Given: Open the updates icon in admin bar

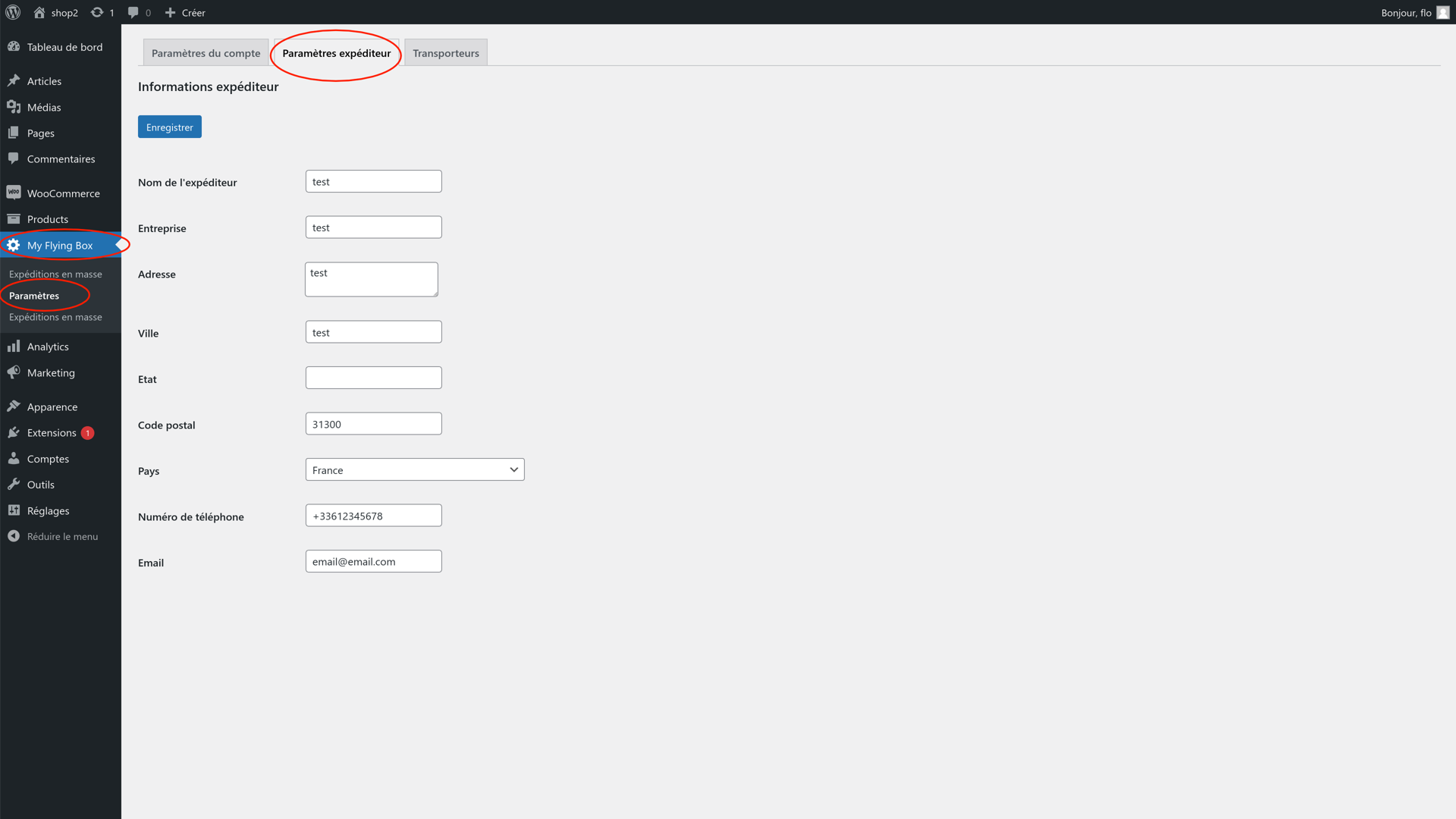Looking at the screenshot, I should (97, 12).
